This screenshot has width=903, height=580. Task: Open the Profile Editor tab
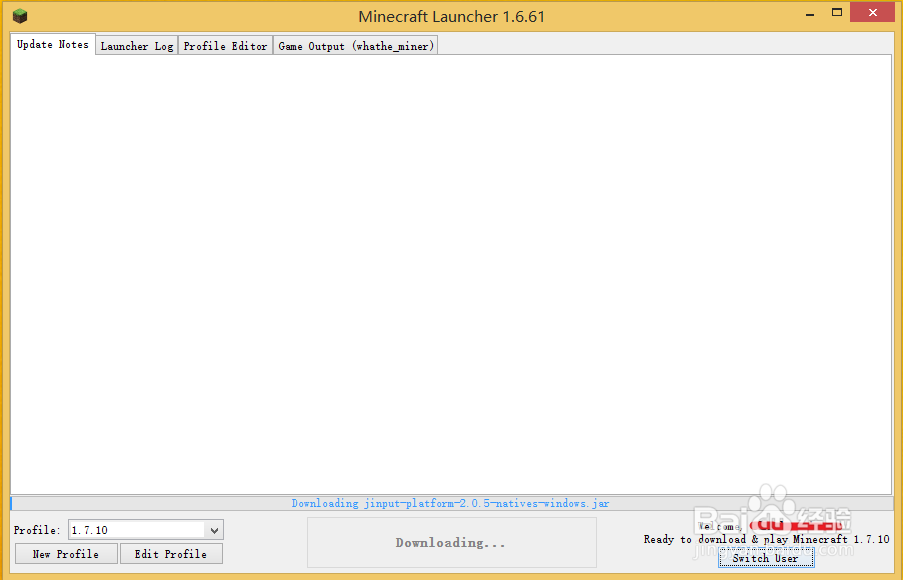point(225,46)
